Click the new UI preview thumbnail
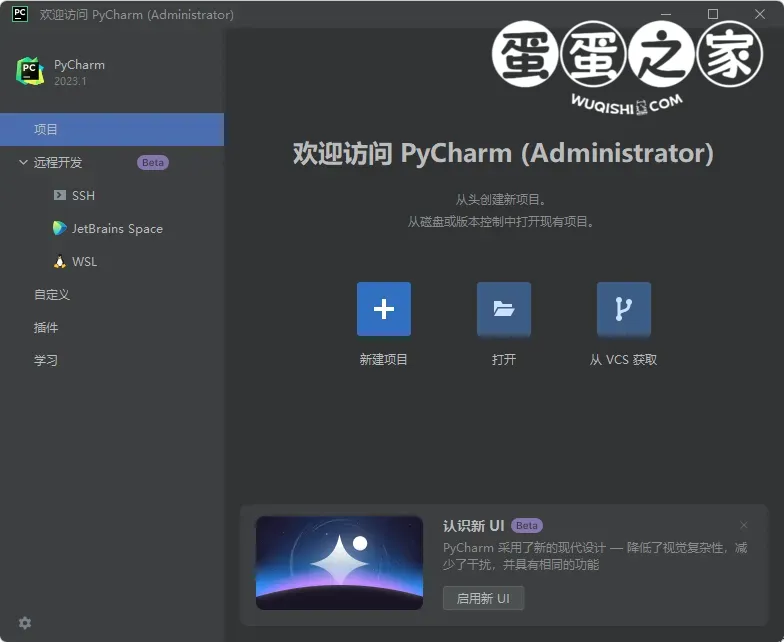Screen dimensions: 784x642 (x=340, y=562)
